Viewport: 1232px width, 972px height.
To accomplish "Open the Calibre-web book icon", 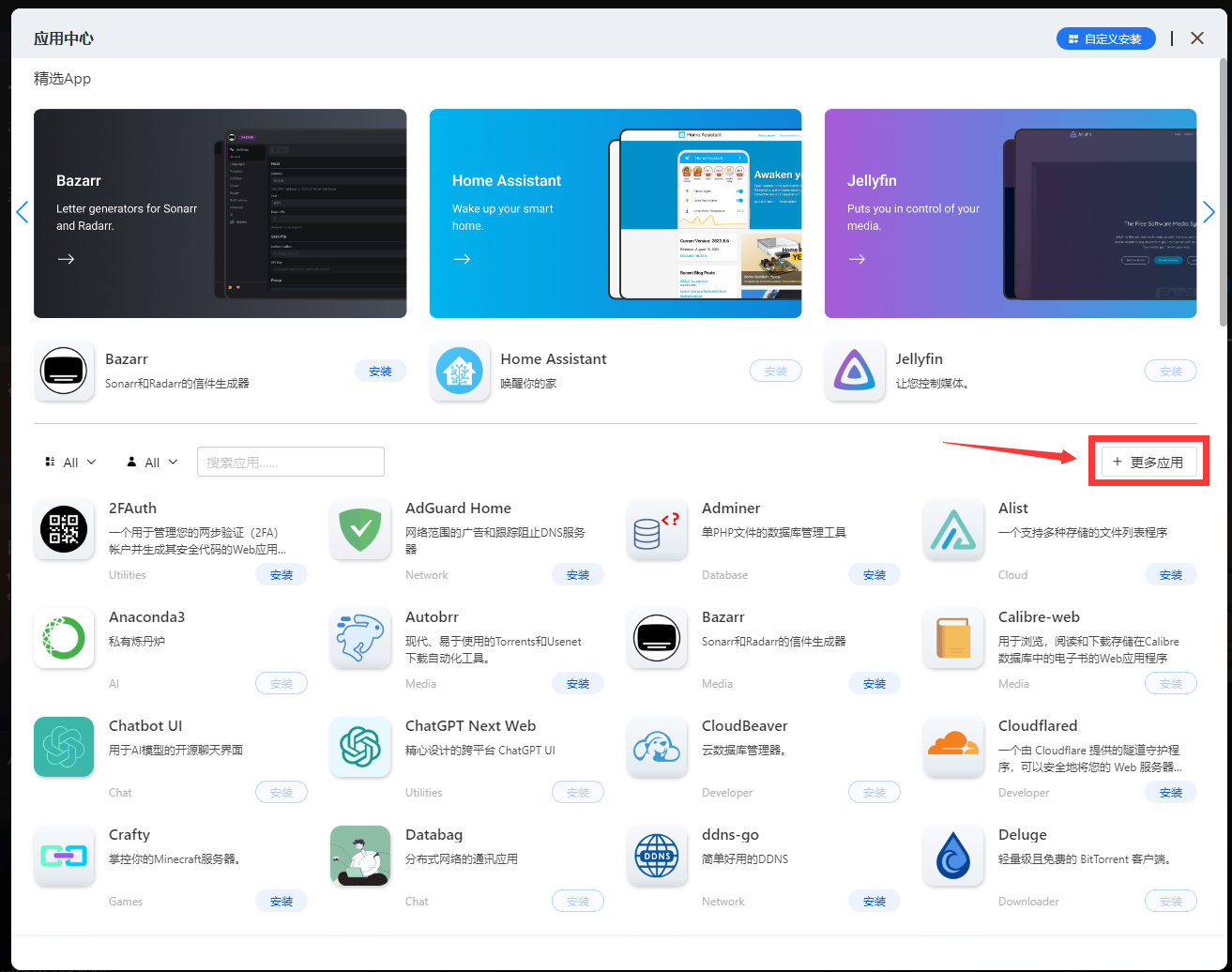I will (953, 638).
